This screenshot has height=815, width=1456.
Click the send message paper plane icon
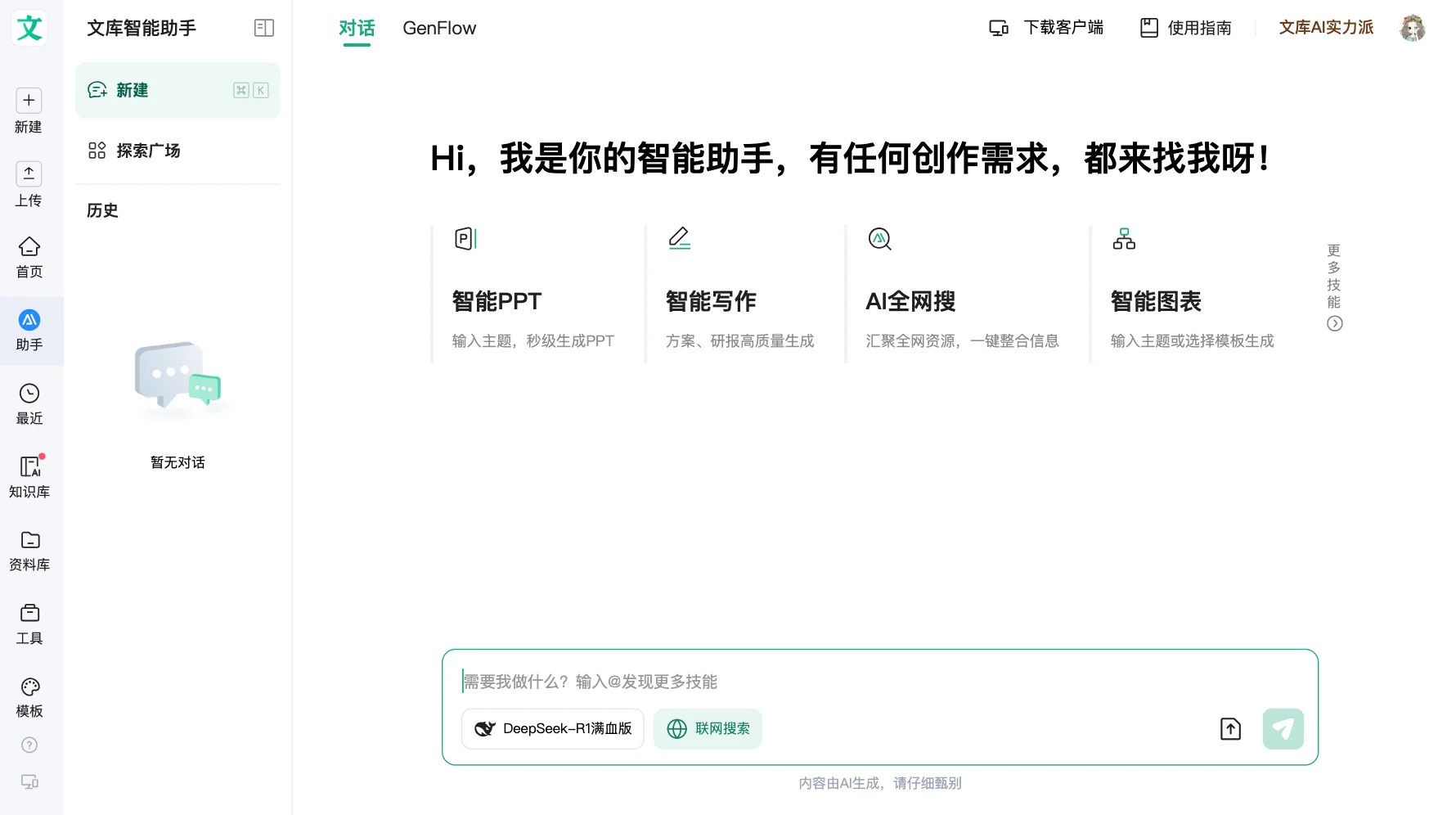click(x=1283, y=728)
